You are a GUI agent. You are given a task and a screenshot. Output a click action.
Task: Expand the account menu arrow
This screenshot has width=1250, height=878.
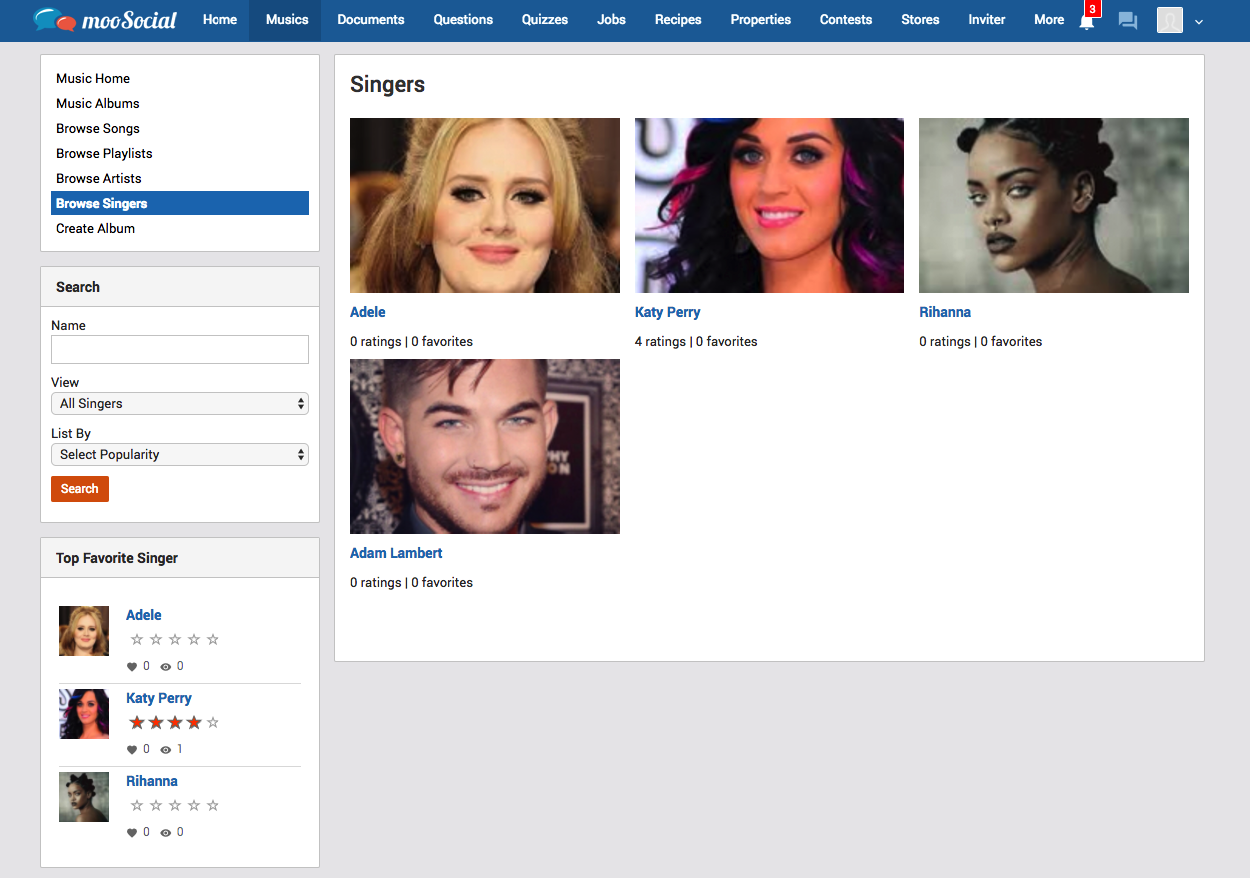click(x=1199, y=21)
